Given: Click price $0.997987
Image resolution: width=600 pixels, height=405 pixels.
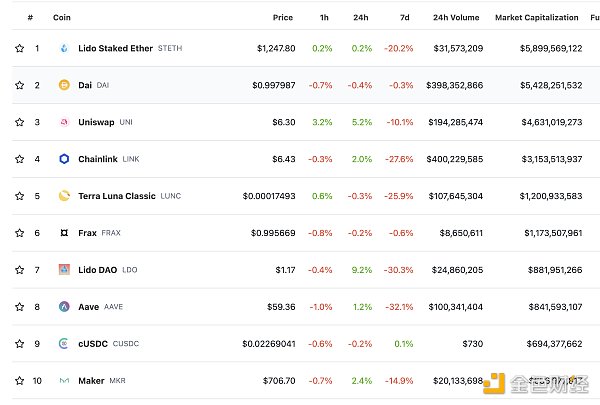Looking at the screenshot, I should click(274, 85).
